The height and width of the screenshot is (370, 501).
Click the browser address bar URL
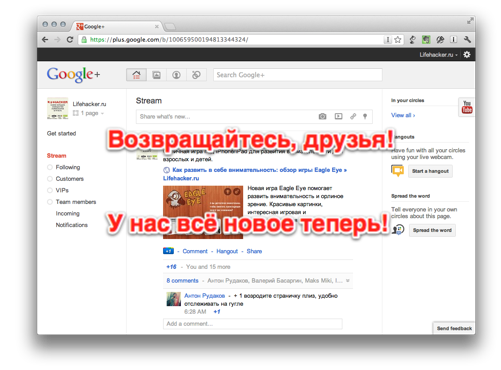click(169, 40)
